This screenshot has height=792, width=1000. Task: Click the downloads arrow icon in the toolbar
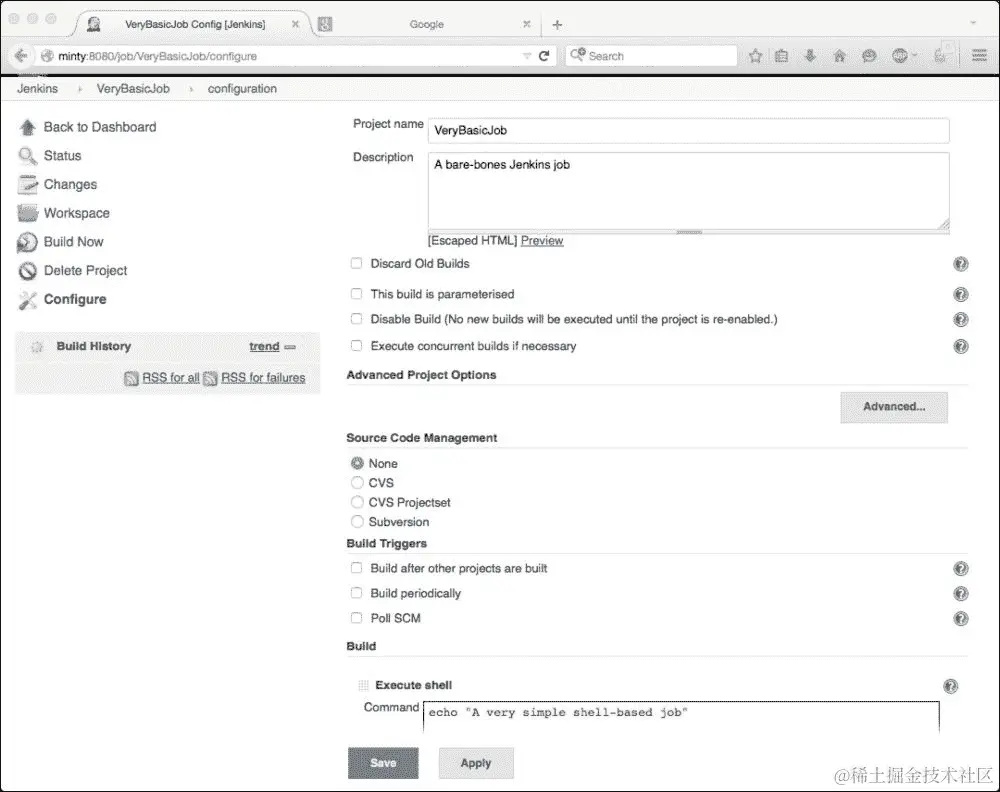point(810,56)
